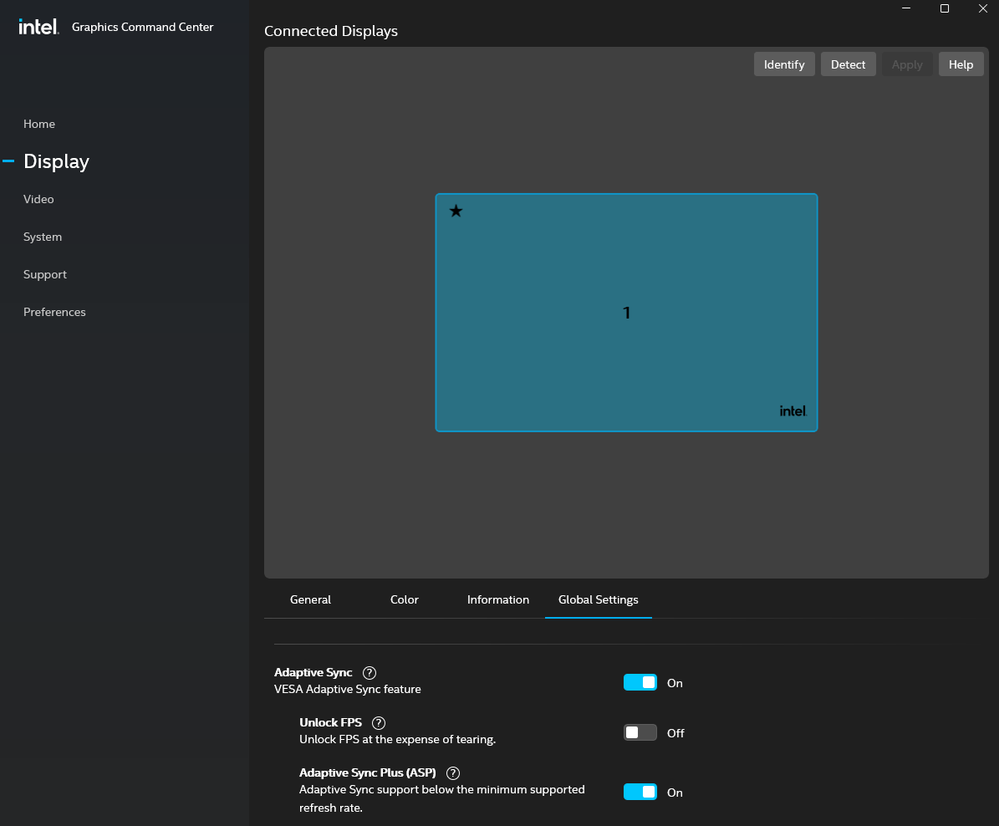
Task: Switch to the General tab
Action: point(310,600)
